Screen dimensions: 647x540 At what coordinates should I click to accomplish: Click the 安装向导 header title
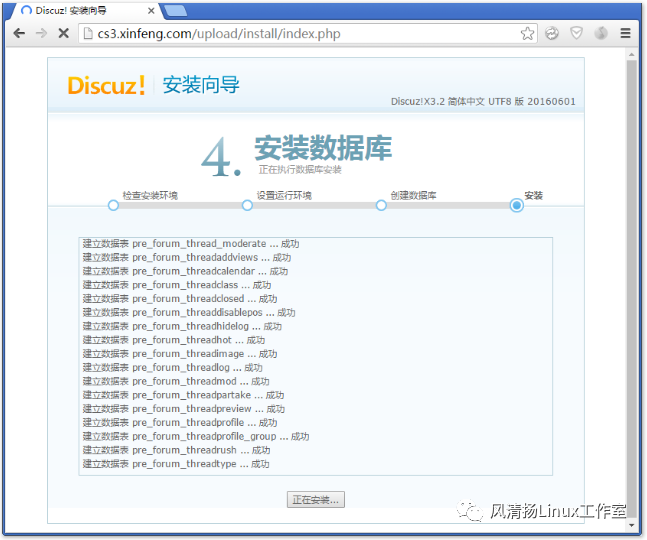pos(201,85)
